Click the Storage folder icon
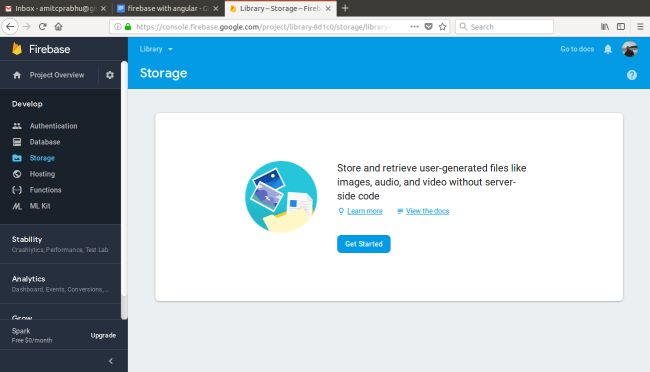 [x=17, y=158]
